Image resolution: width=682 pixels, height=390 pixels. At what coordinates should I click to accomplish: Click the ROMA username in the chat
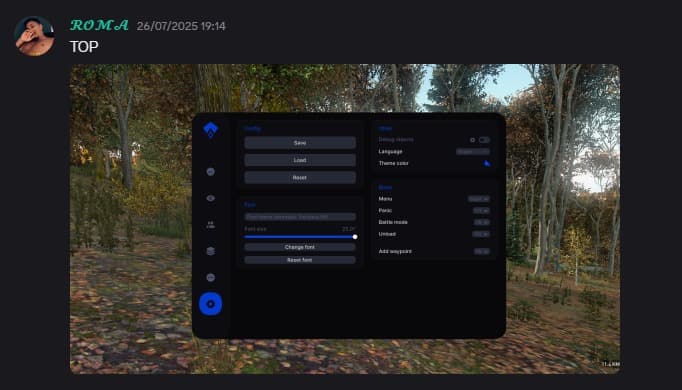coord(99,25)
